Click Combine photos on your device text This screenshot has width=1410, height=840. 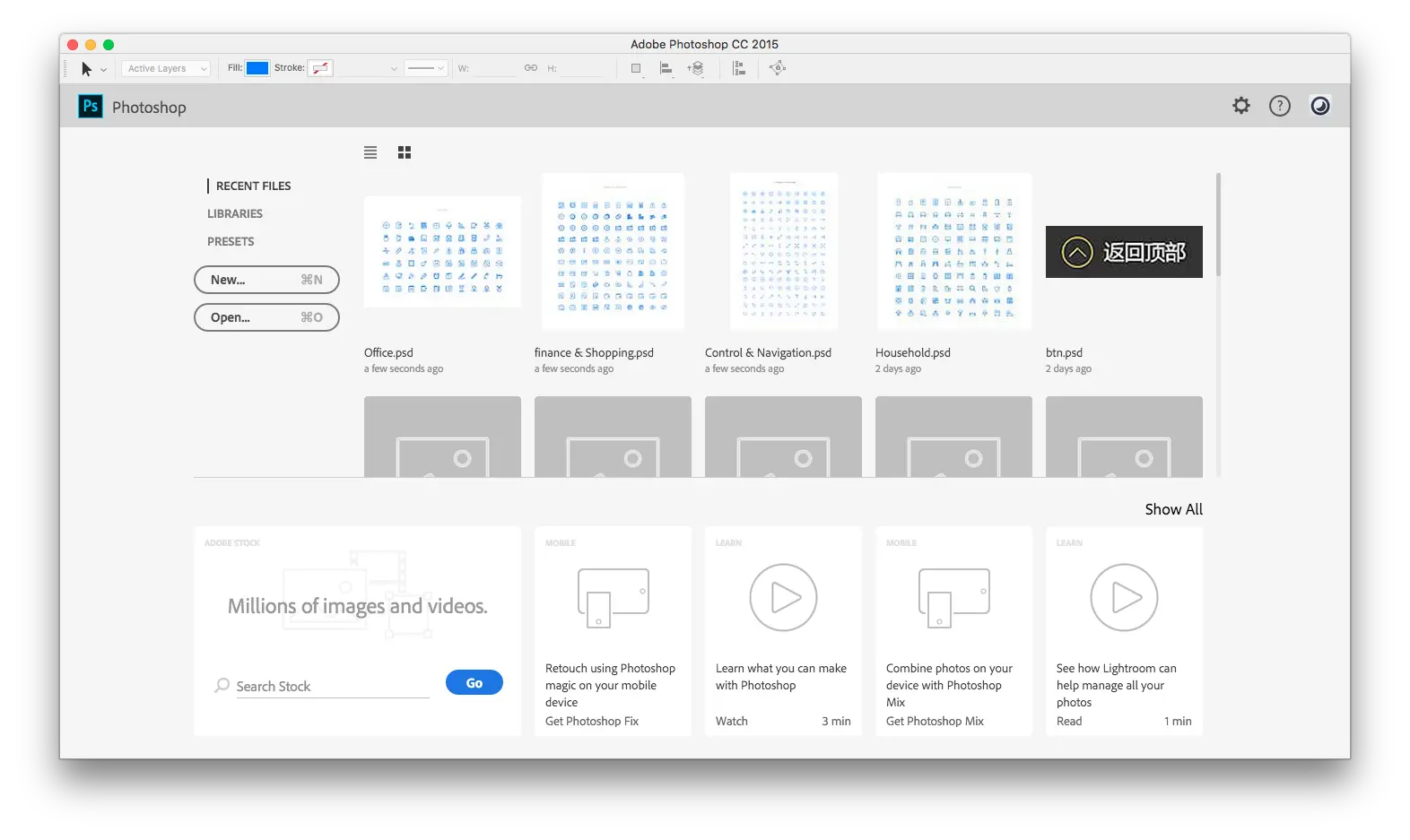949,686
